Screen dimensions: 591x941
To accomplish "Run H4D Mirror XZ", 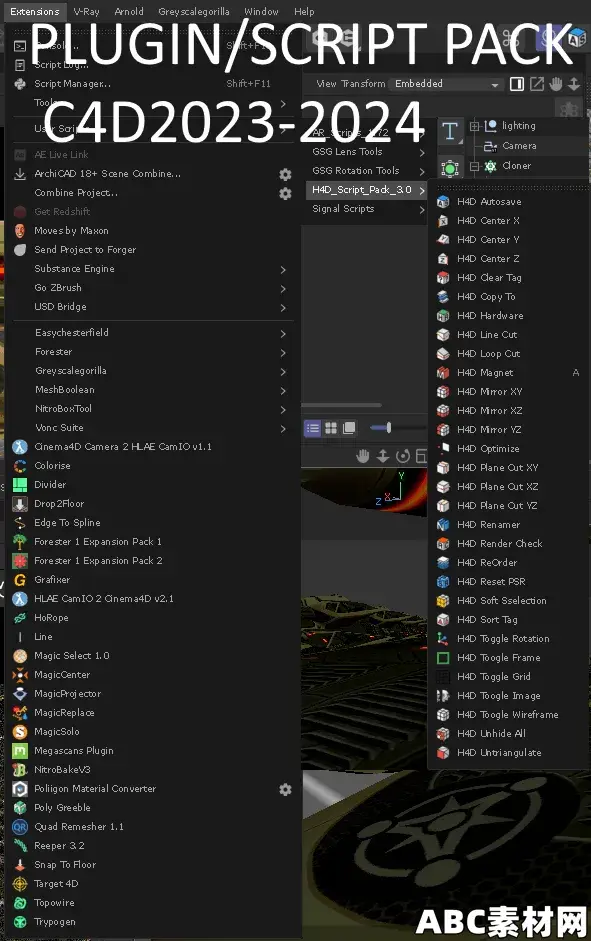I will coord(490,410).
